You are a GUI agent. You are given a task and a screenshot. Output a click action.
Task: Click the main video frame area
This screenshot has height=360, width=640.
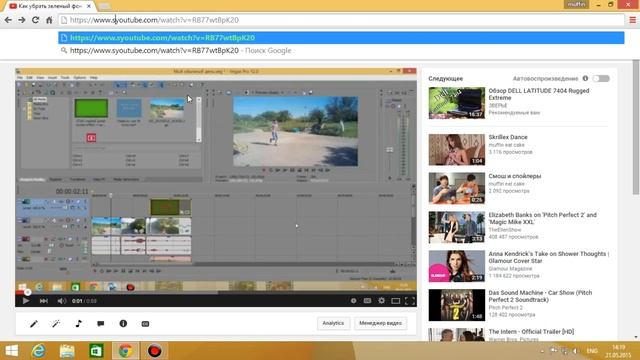[216, 179]
